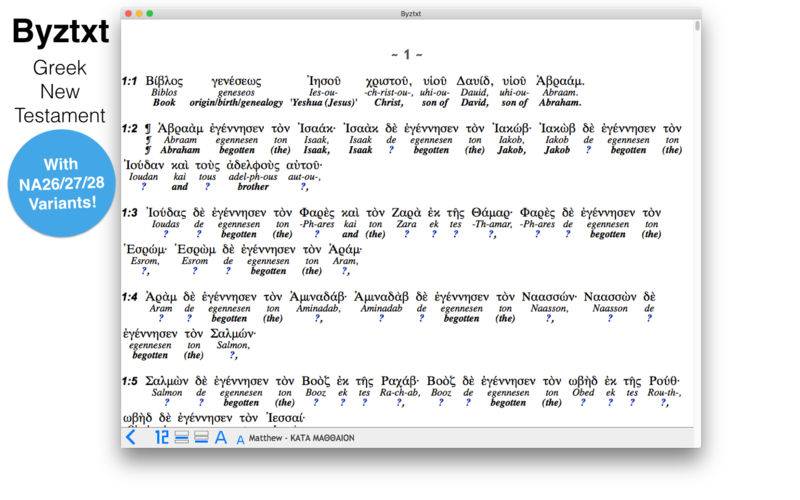Click the transliteration 'Ra-ch-ab,'

pyautogui.click(x=399, y=392)
